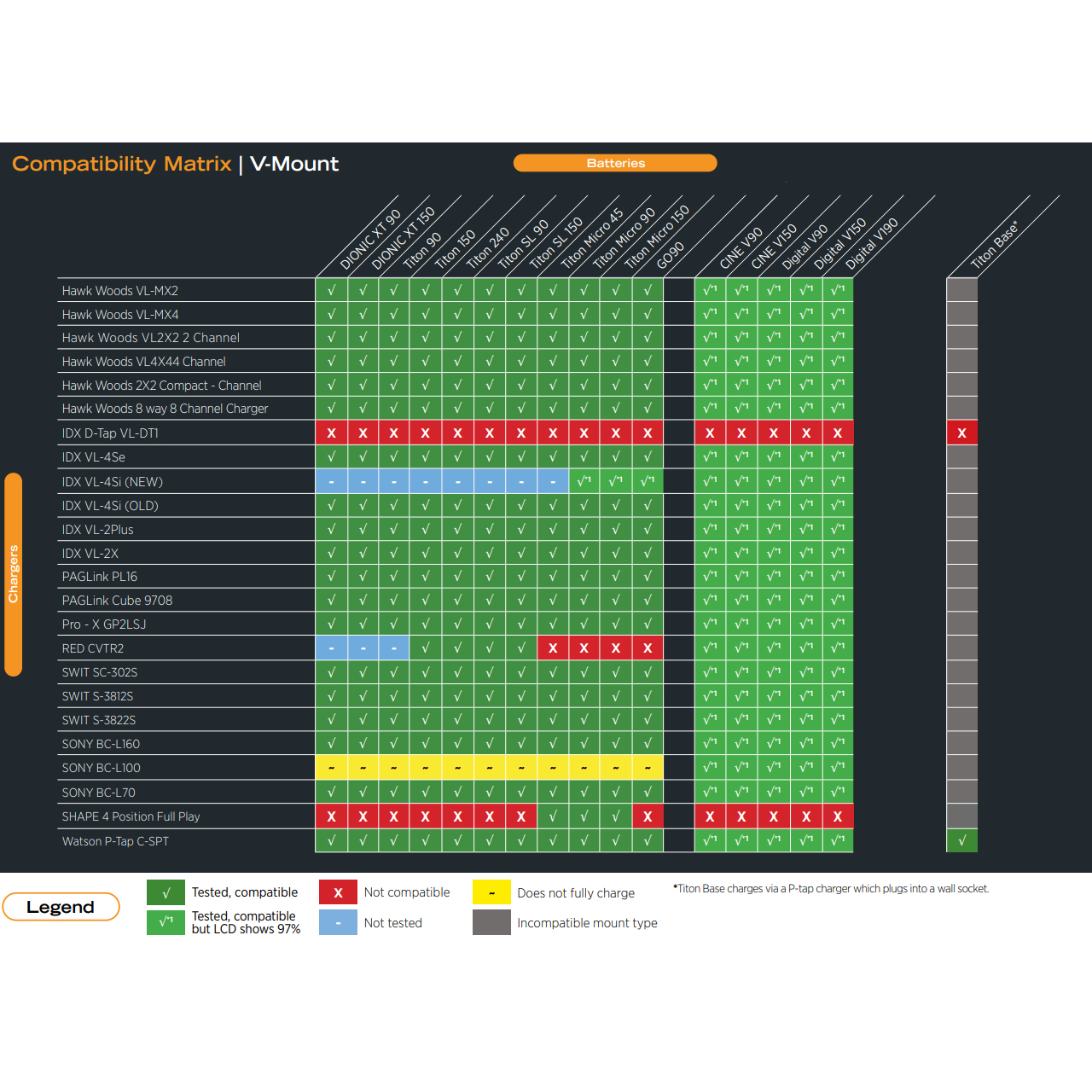Select the red 'Not compatible' legend swatch
Viewport: 1092px width, 1092px height.
338,892
